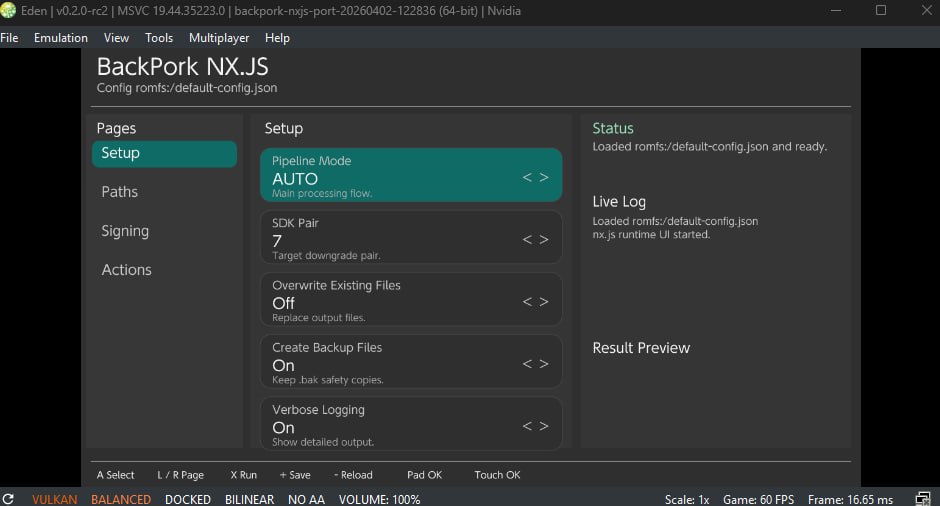The height and width of the screenshot is (506, 940).
Task: Select the SDK Pair value 7
Action: (277, 241)
